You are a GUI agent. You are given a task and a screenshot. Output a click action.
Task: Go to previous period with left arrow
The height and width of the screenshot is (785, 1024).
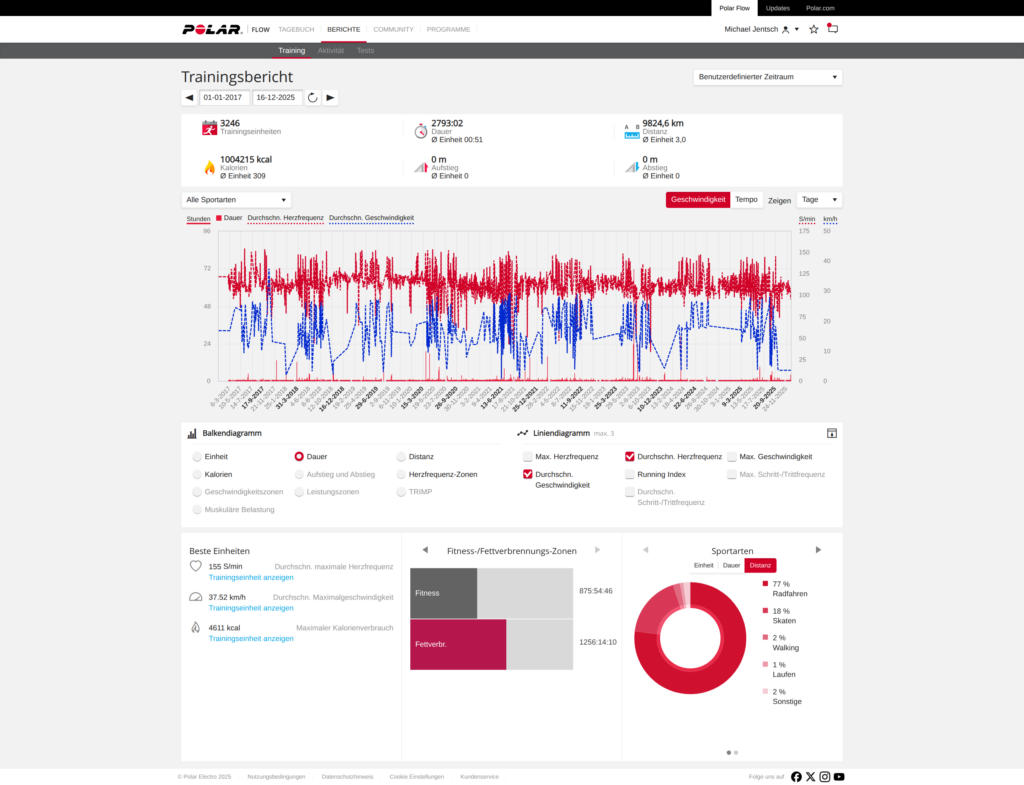pos(189,98)
